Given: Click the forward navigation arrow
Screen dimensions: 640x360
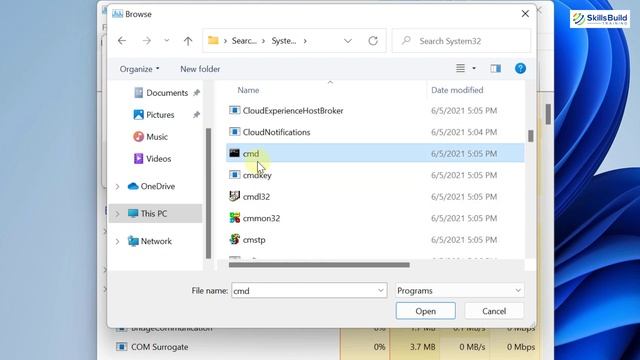Looking at the screenshot, I should coord(147,41).
